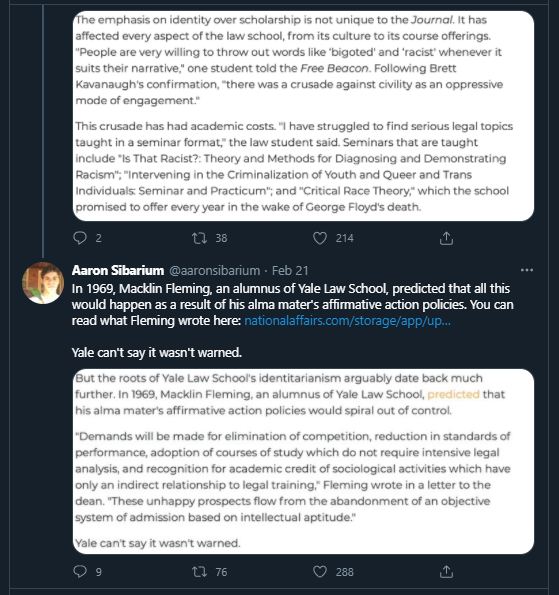
Task: Retweet the tweet with 76 retweets
Action: pyautogui.click(x=199, y=571)
